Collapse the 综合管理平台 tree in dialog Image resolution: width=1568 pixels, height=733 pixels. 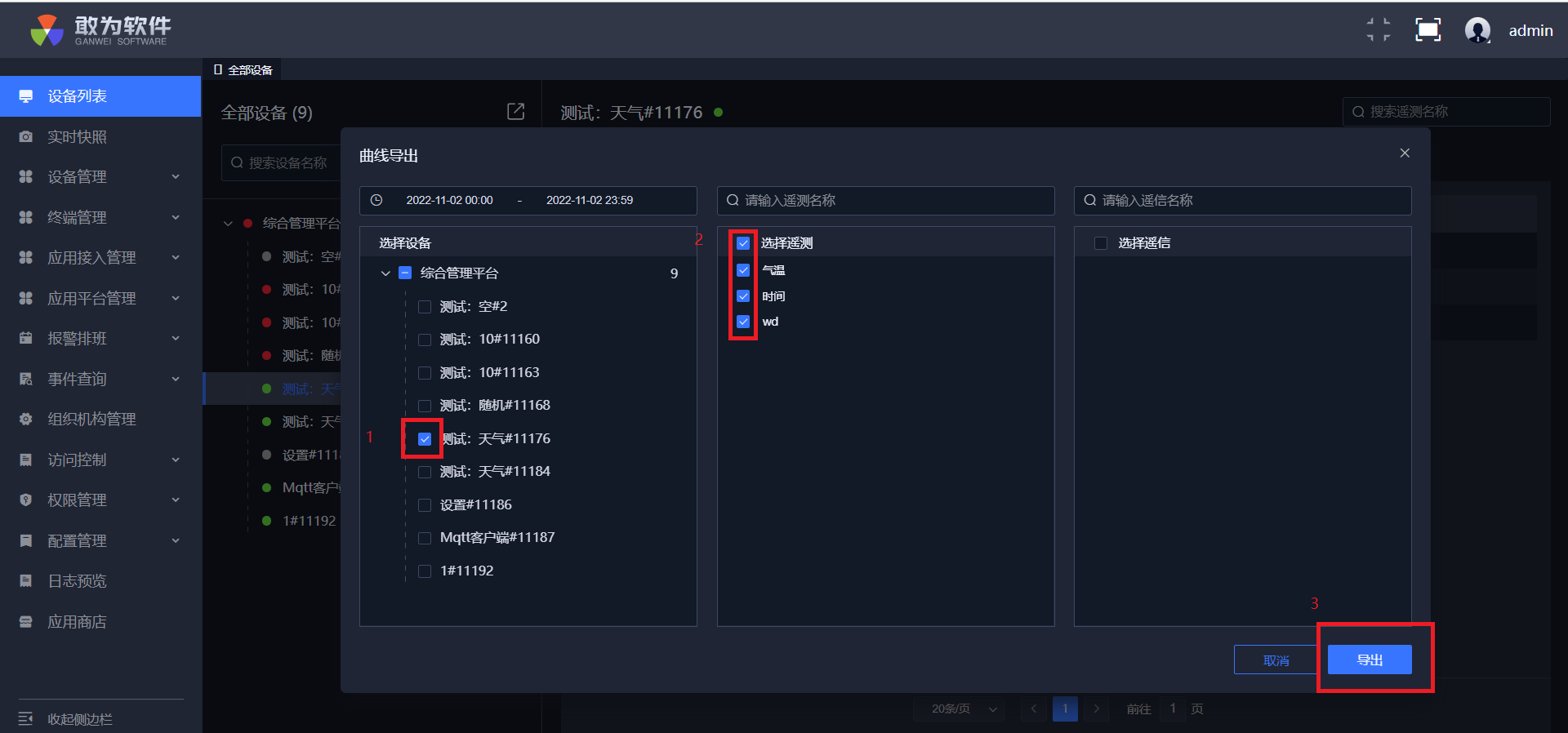(x=385, y=273)
